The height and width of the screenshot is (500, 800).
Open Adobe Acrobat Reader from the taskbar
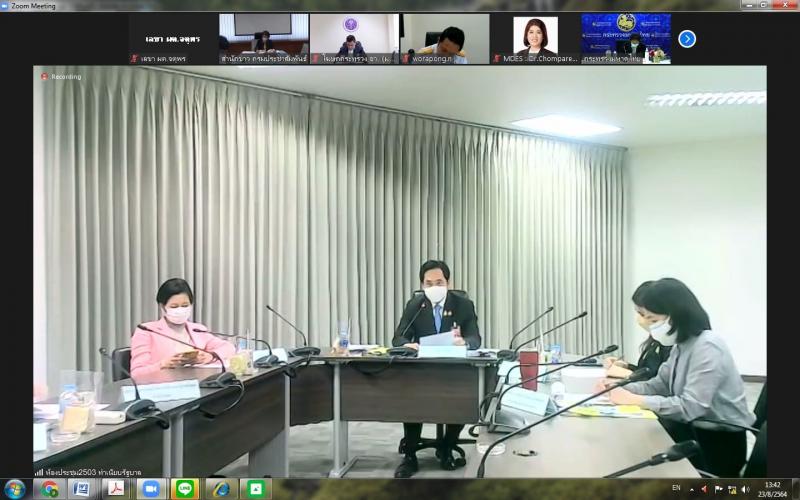point(116,489)
